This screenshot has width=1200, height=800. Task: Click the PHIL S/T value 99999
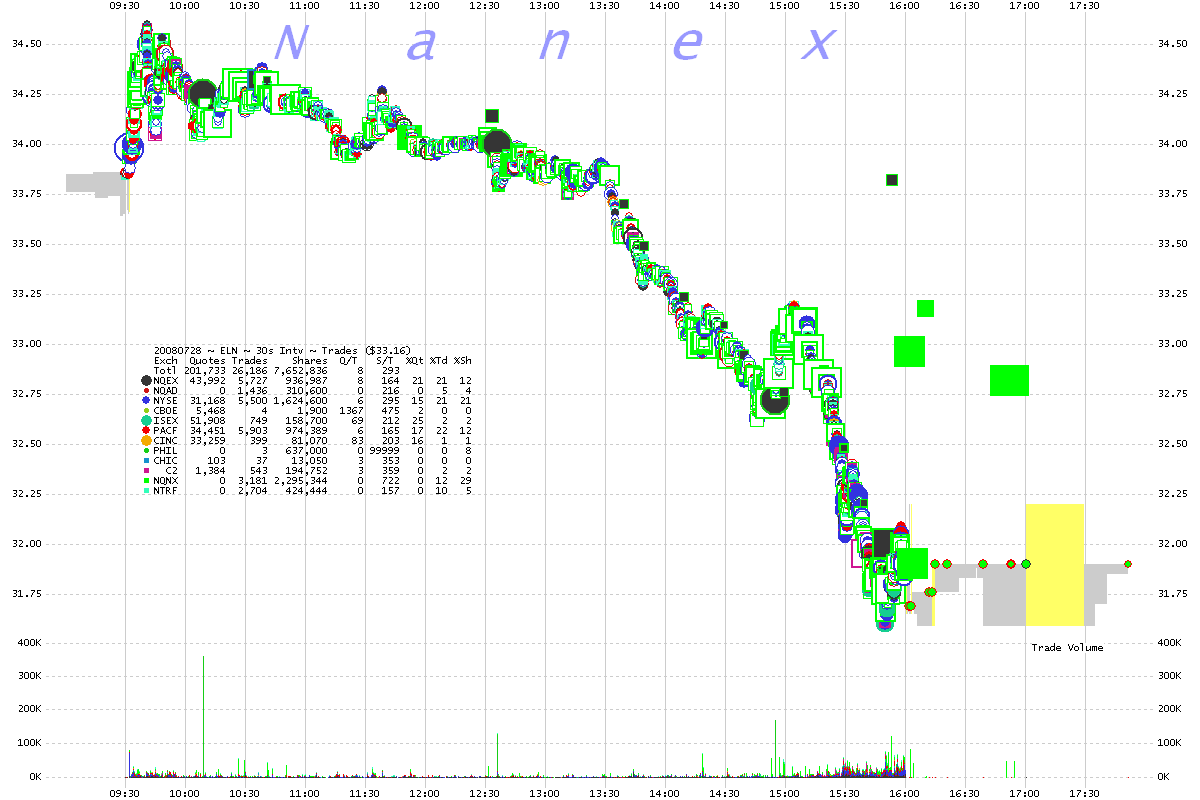coord(384,450)
